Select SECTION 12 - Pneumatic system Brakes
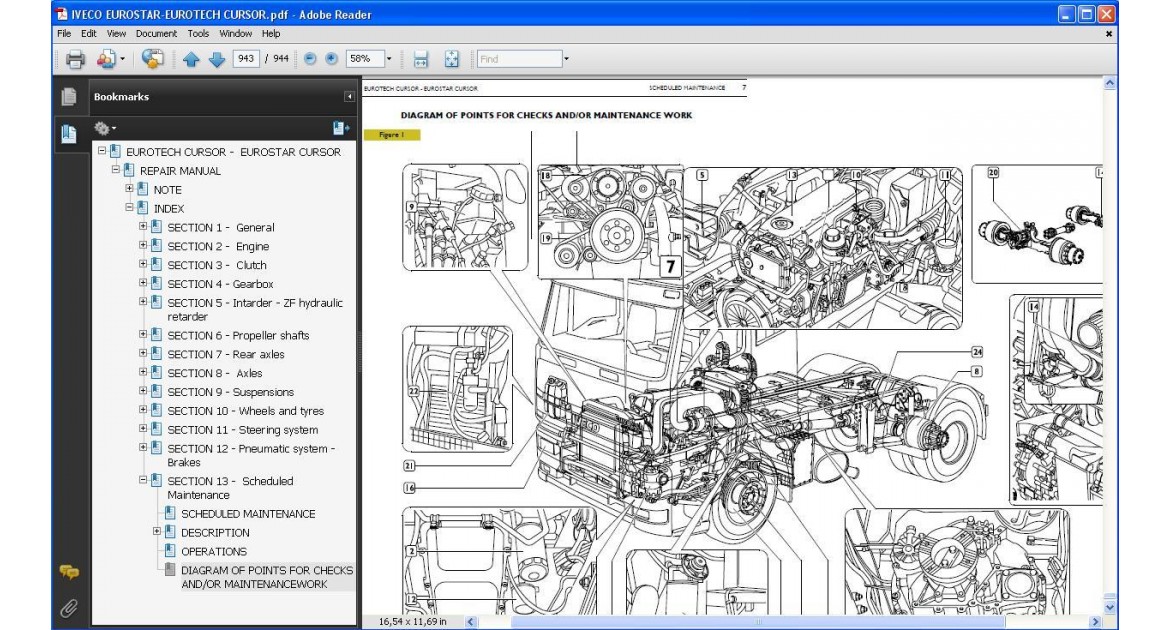Viewport: 1170px width, 630px height. point(251,455)
